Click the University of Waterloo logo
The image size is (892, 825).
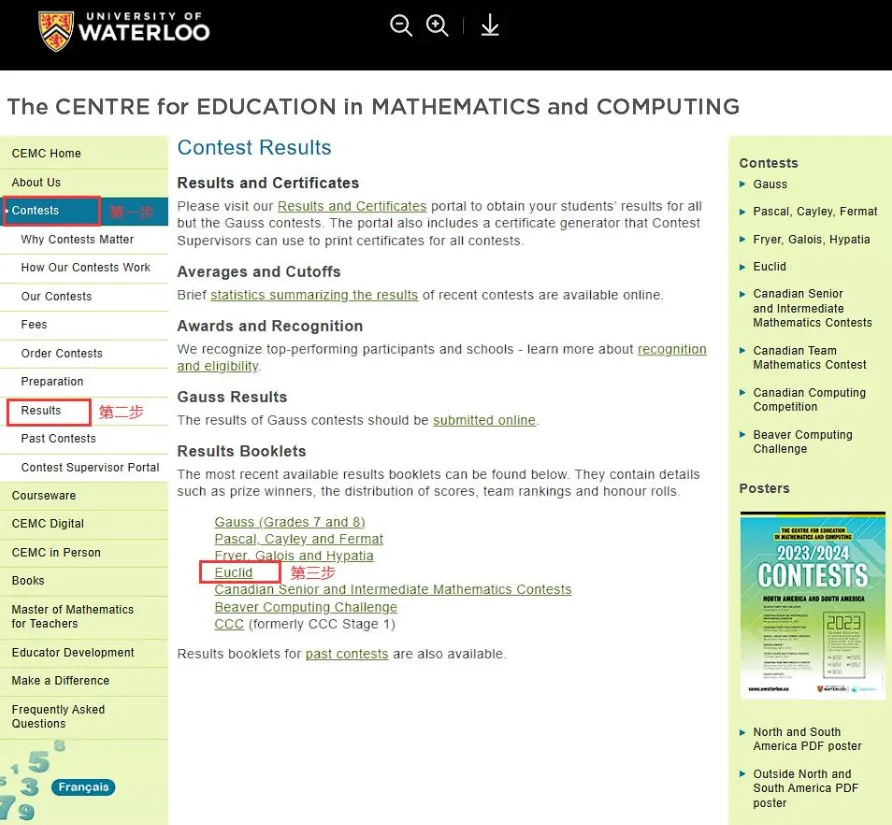point(123,31)
